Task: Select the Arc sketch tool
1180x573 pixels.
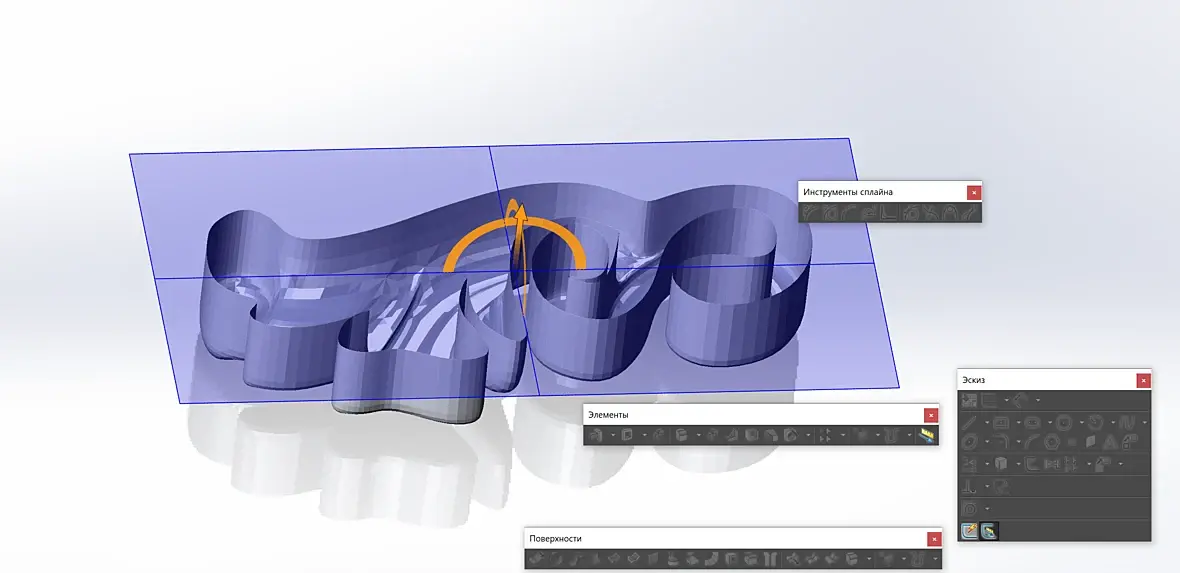Action: click(x=1095, y=422)
